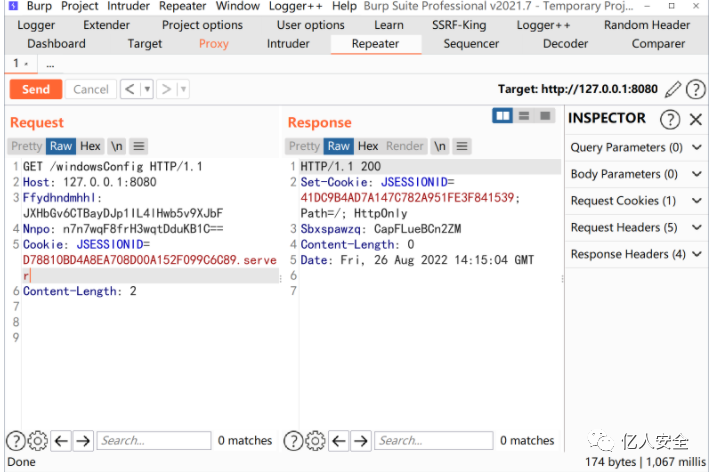Expand Query Parameters section
Image resolution: width=711 pixels, height=472 pixels.
click(x=636, y=147)
